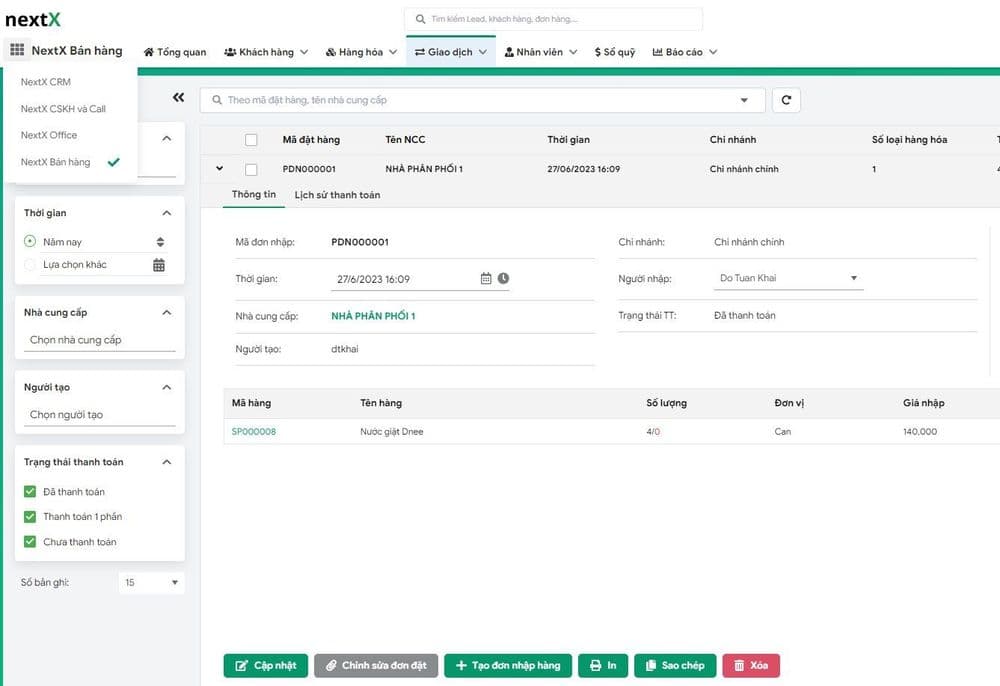Tick the checkbox for row PDN000001

point(251,169)
